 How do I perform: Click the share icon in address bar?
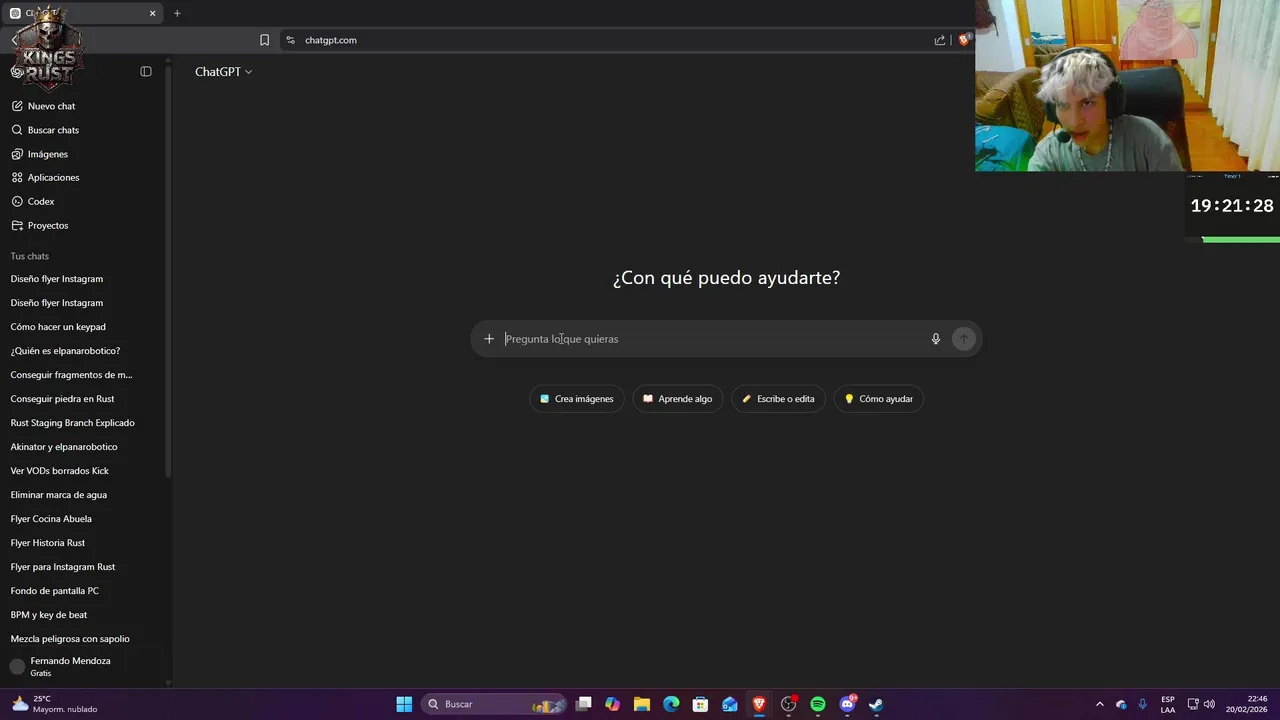coord(940,40)
